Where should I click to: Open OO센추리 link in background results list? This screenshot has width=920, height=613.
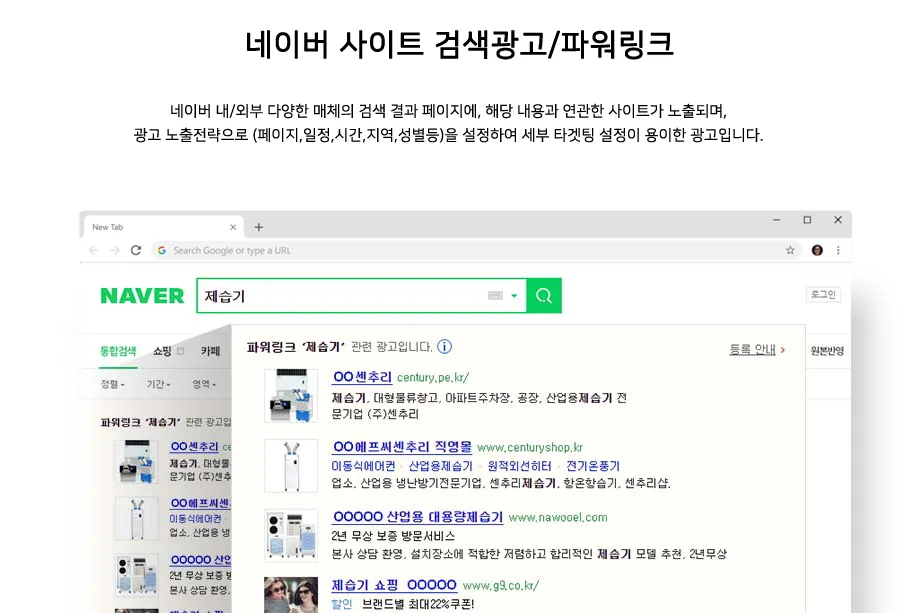(195, 446)
